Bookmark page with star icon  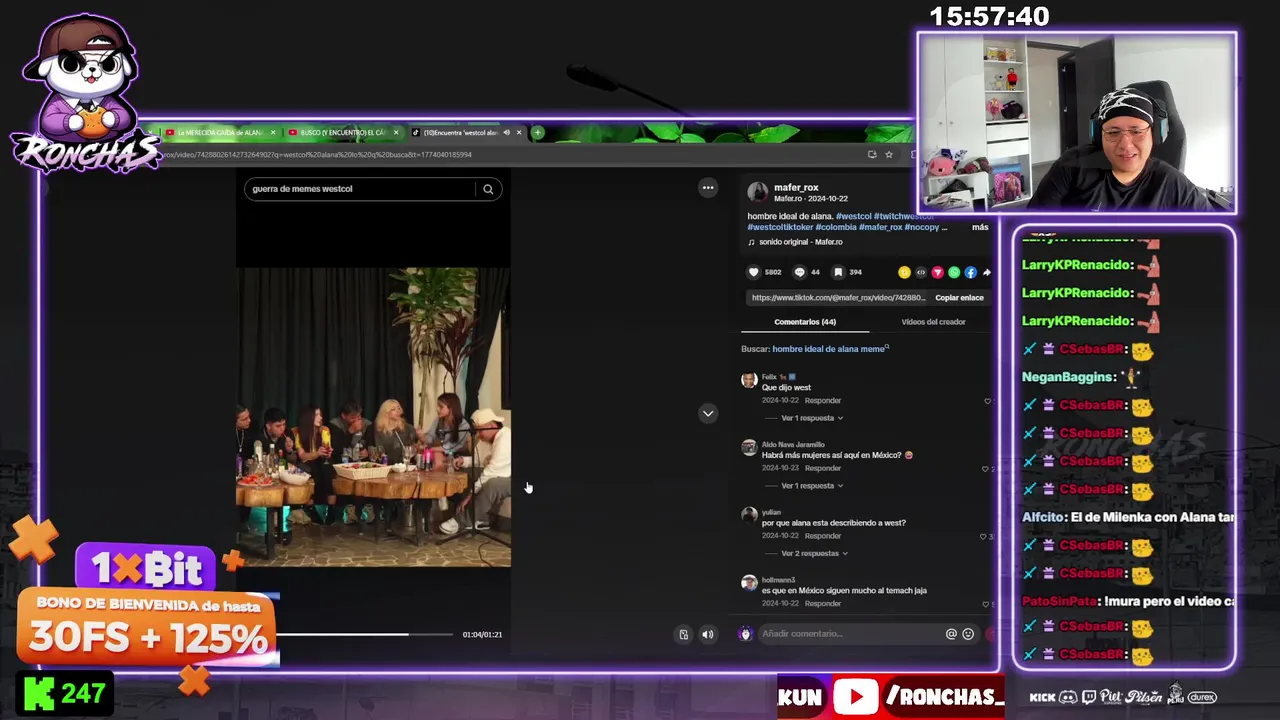[888, 155]
